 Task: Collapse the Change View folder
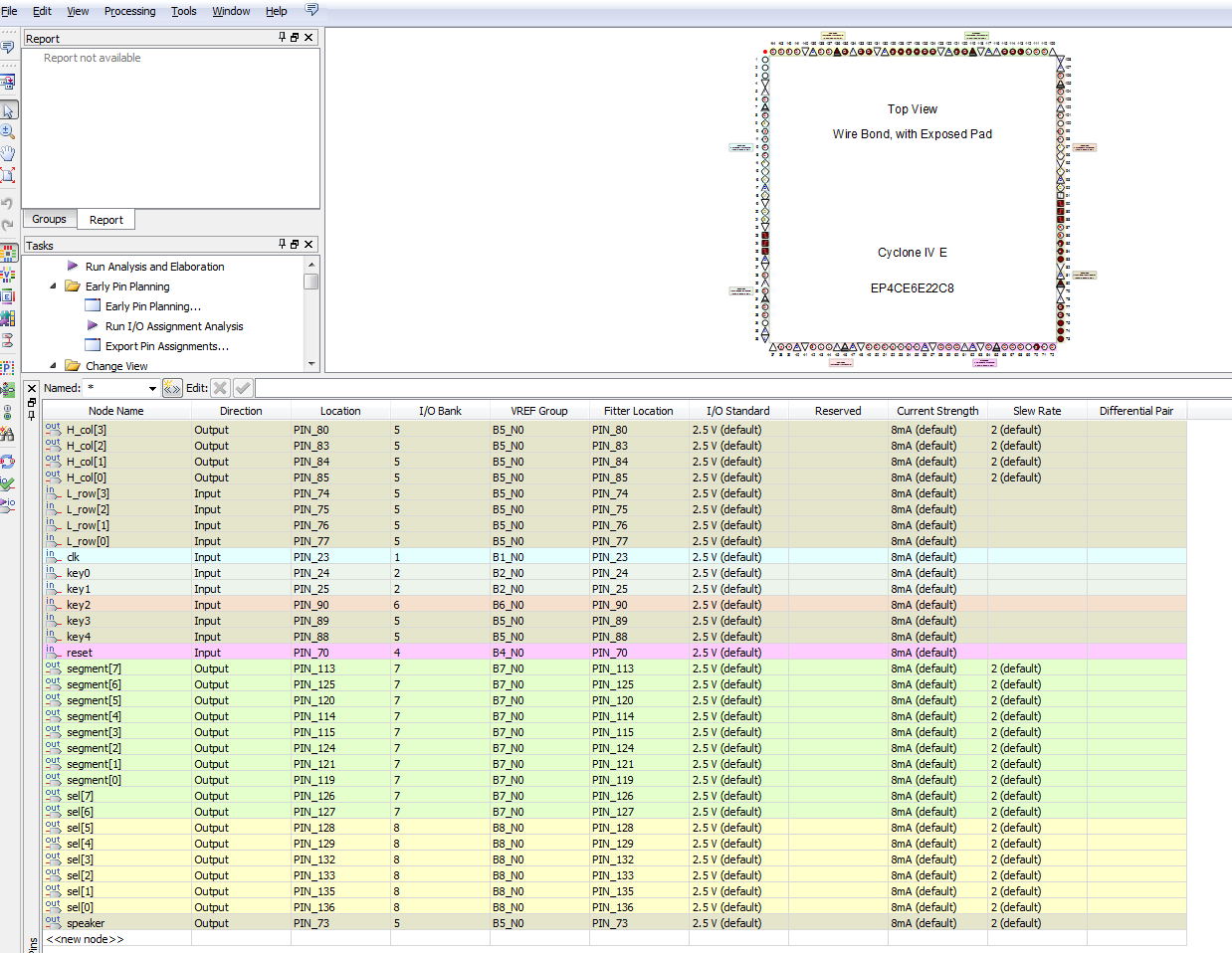[54, 366]
